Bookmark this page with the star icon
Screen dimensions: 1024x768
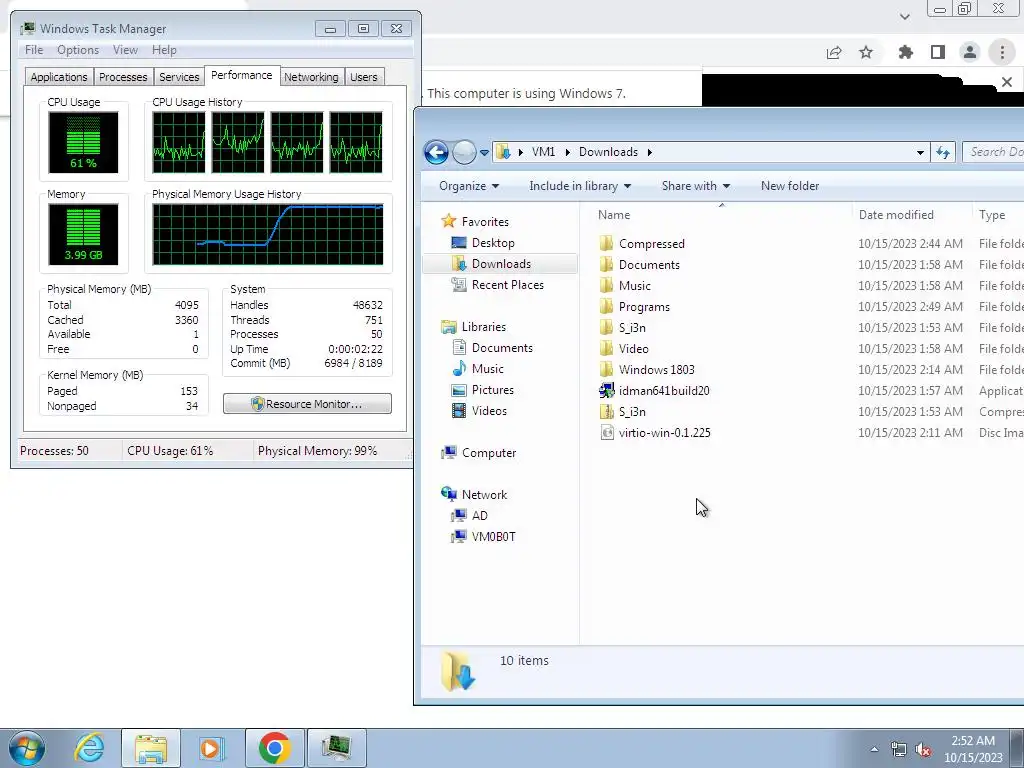click(x=866, y=52)
